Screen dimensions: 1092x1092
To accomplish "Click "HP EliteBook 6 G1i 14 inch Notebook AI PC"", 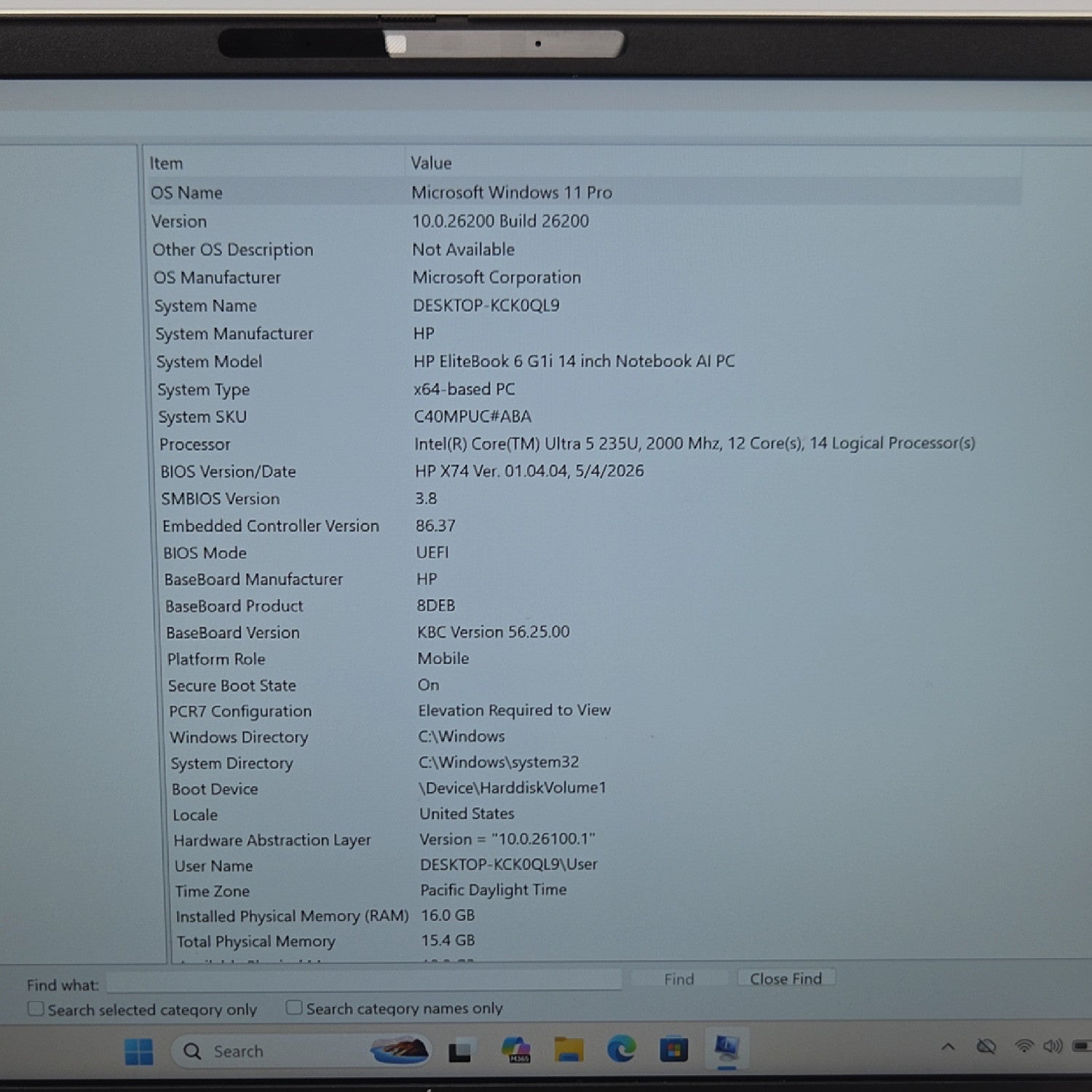I will point(574,361).
